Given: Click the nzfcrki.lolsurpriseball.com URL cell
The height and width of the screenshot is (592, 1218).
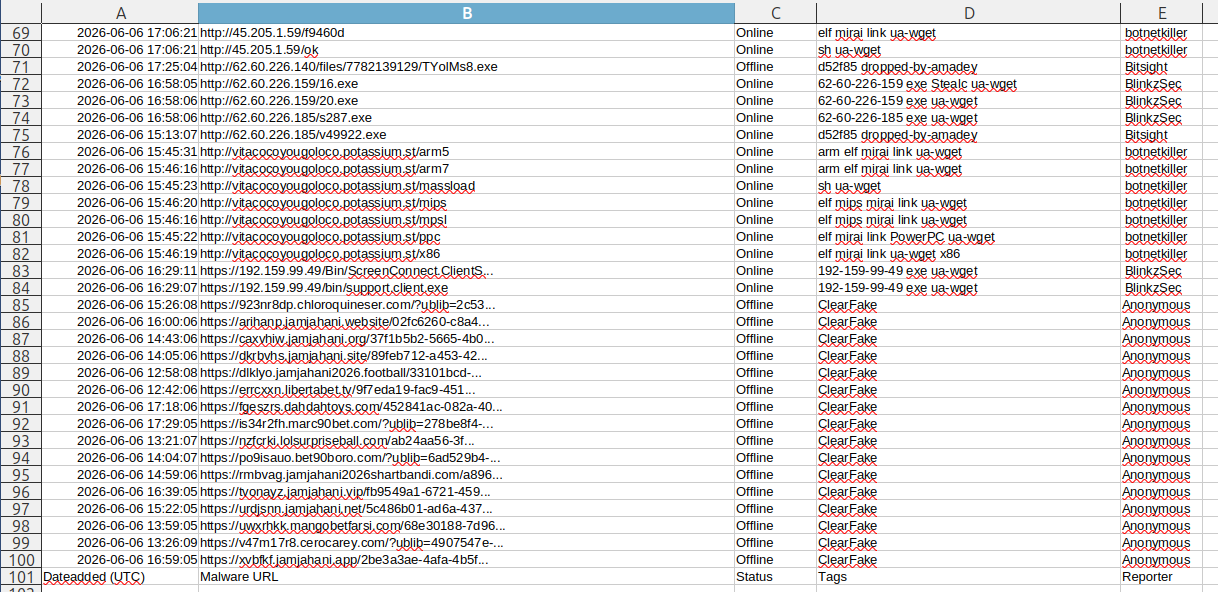Looking at the screenshot, I should coord(466,441).
